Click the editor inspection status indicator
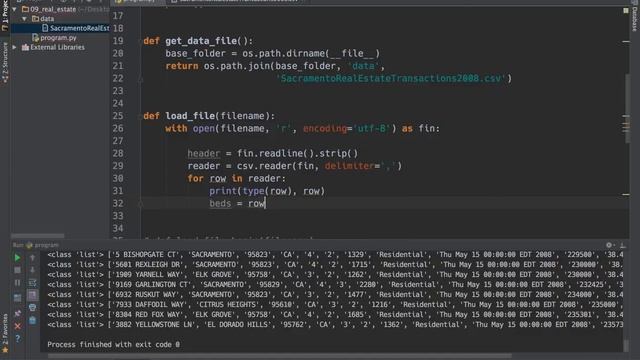This screenshot has width=640, height=360. 626,10
